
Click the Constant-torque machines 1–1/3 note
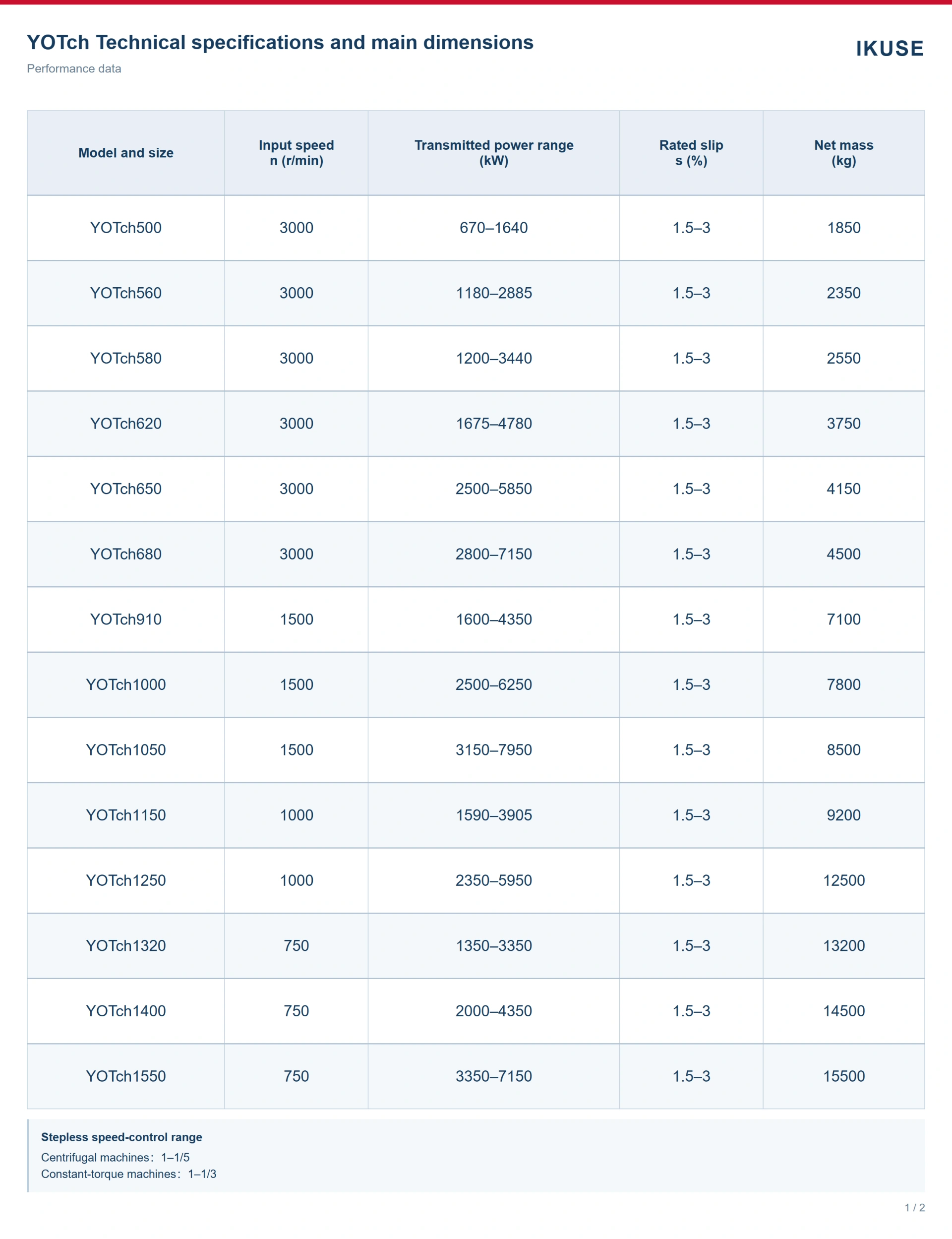[128, 1174]
